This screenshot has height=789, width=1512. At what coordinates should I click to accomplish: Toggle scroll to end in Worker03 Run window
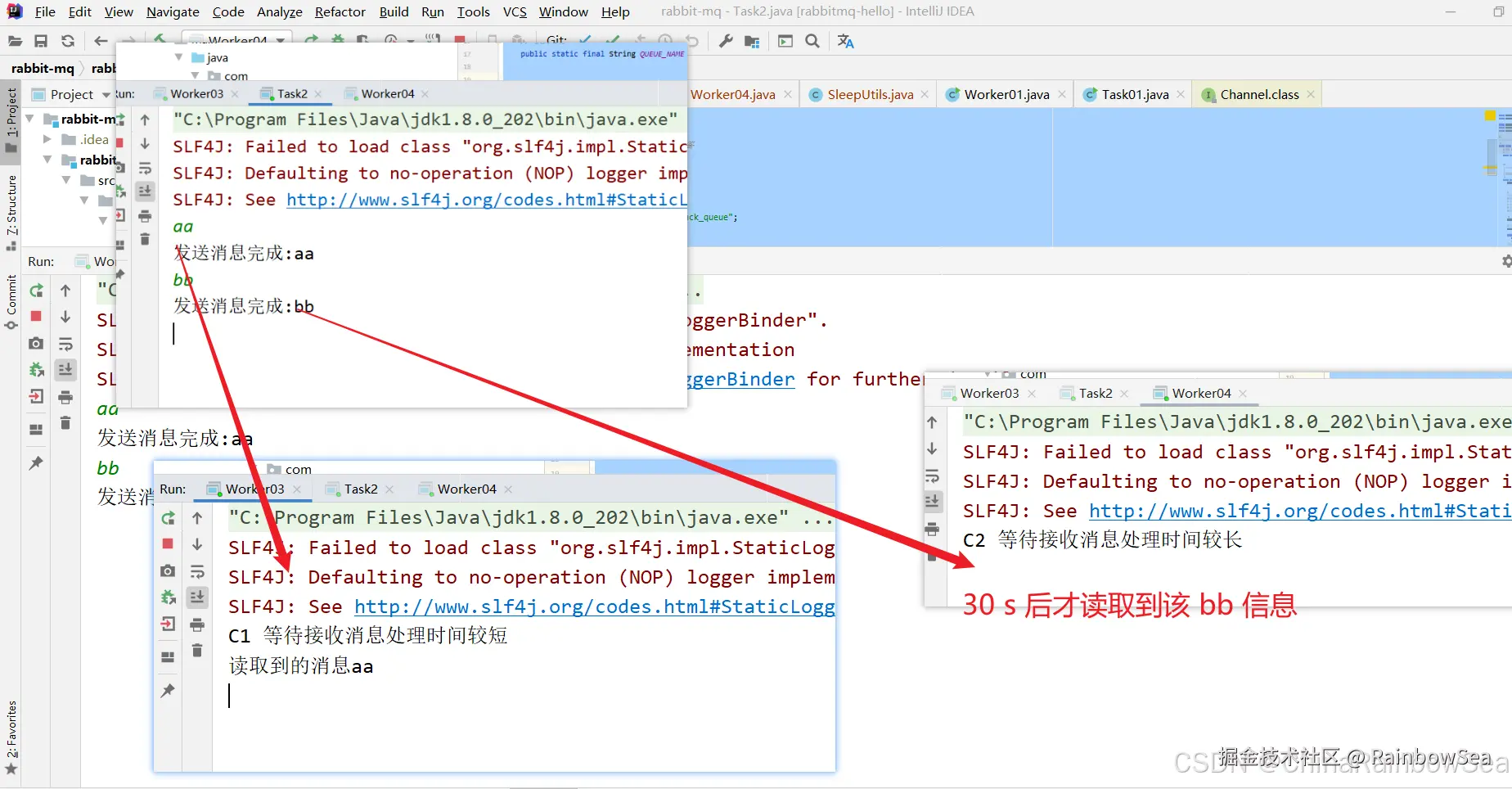pyautogui.click(x=197, y=597)
